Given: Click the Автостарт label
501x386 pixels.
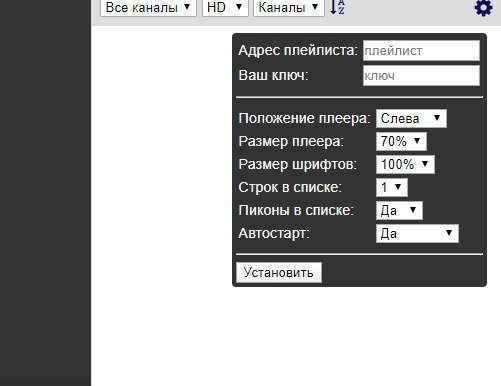Looking at the screenshot, I should tap(274, 233).
